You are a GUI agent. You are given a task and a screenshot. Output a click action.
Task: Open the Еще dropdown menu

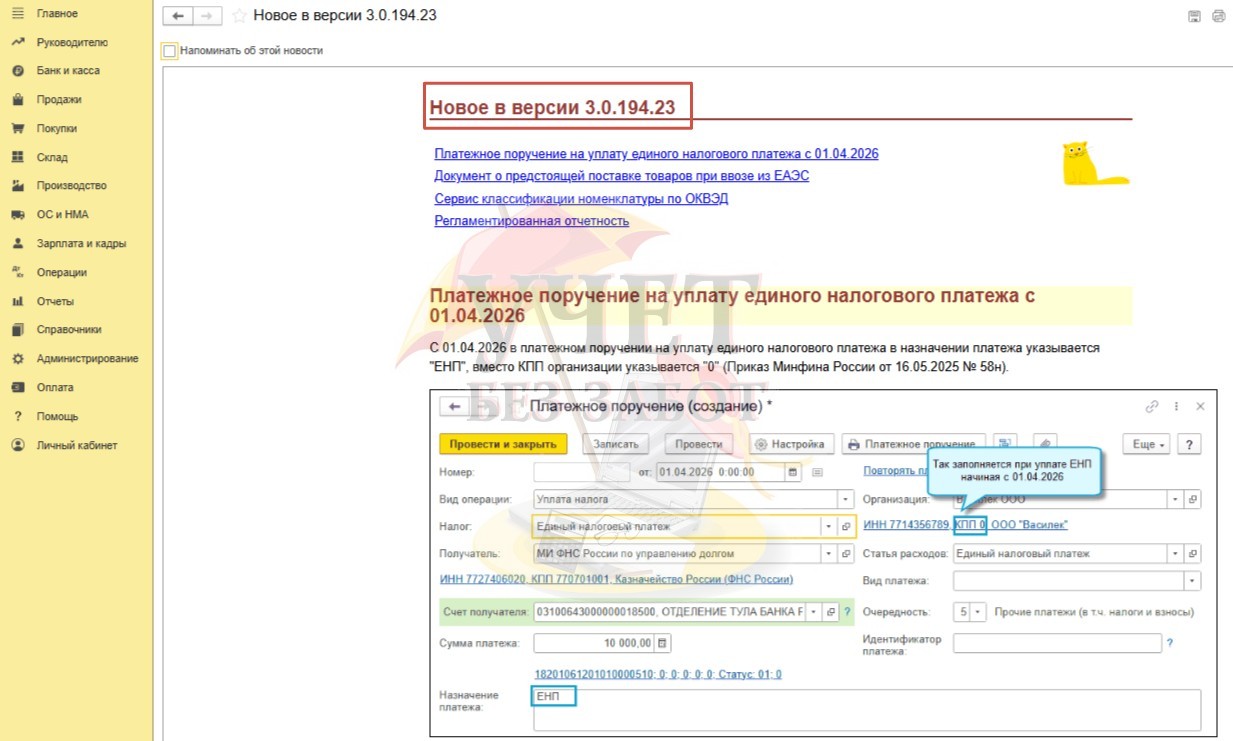1148,444
